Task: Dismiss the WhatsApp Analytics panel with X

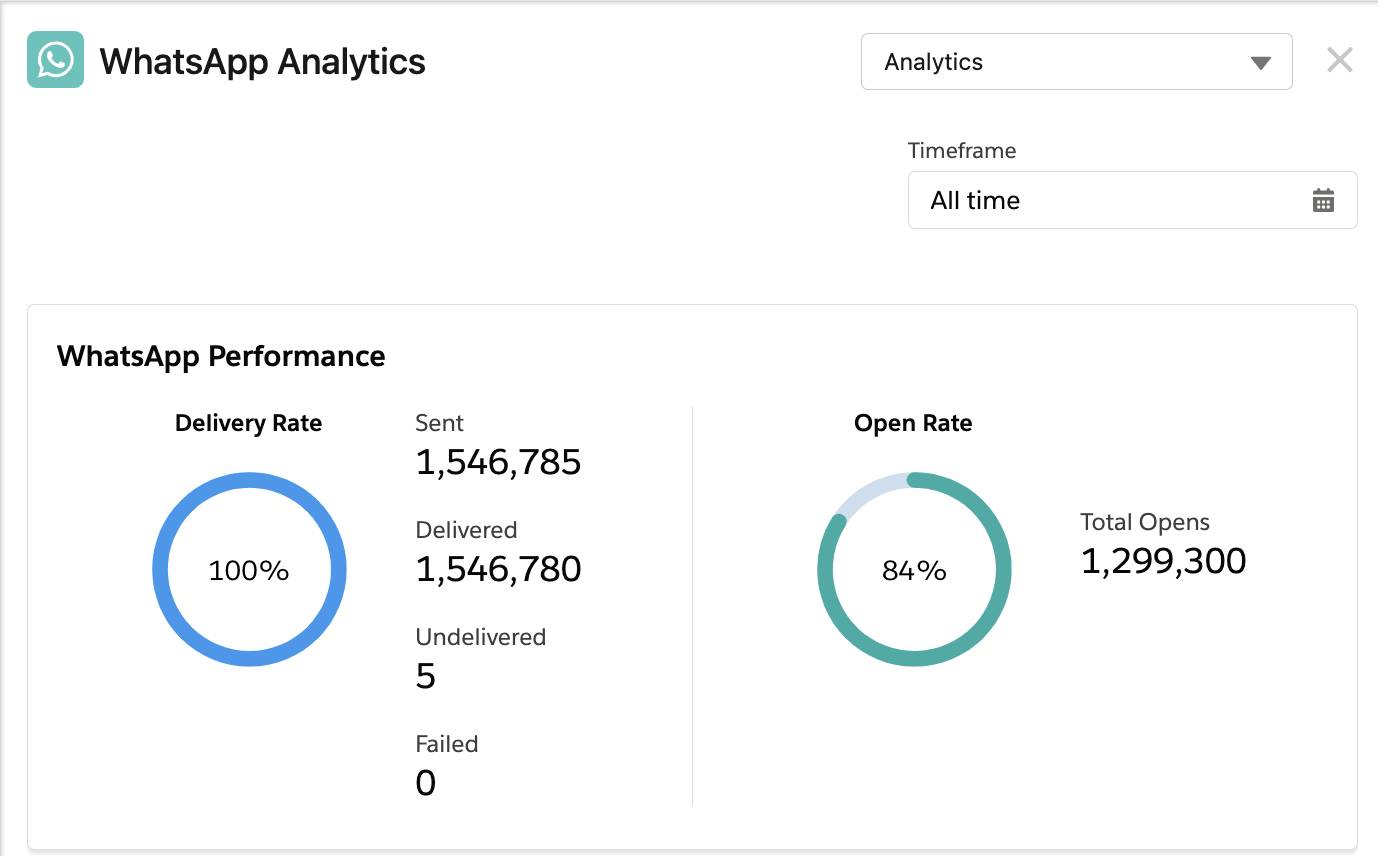Action: (1339, 61)
